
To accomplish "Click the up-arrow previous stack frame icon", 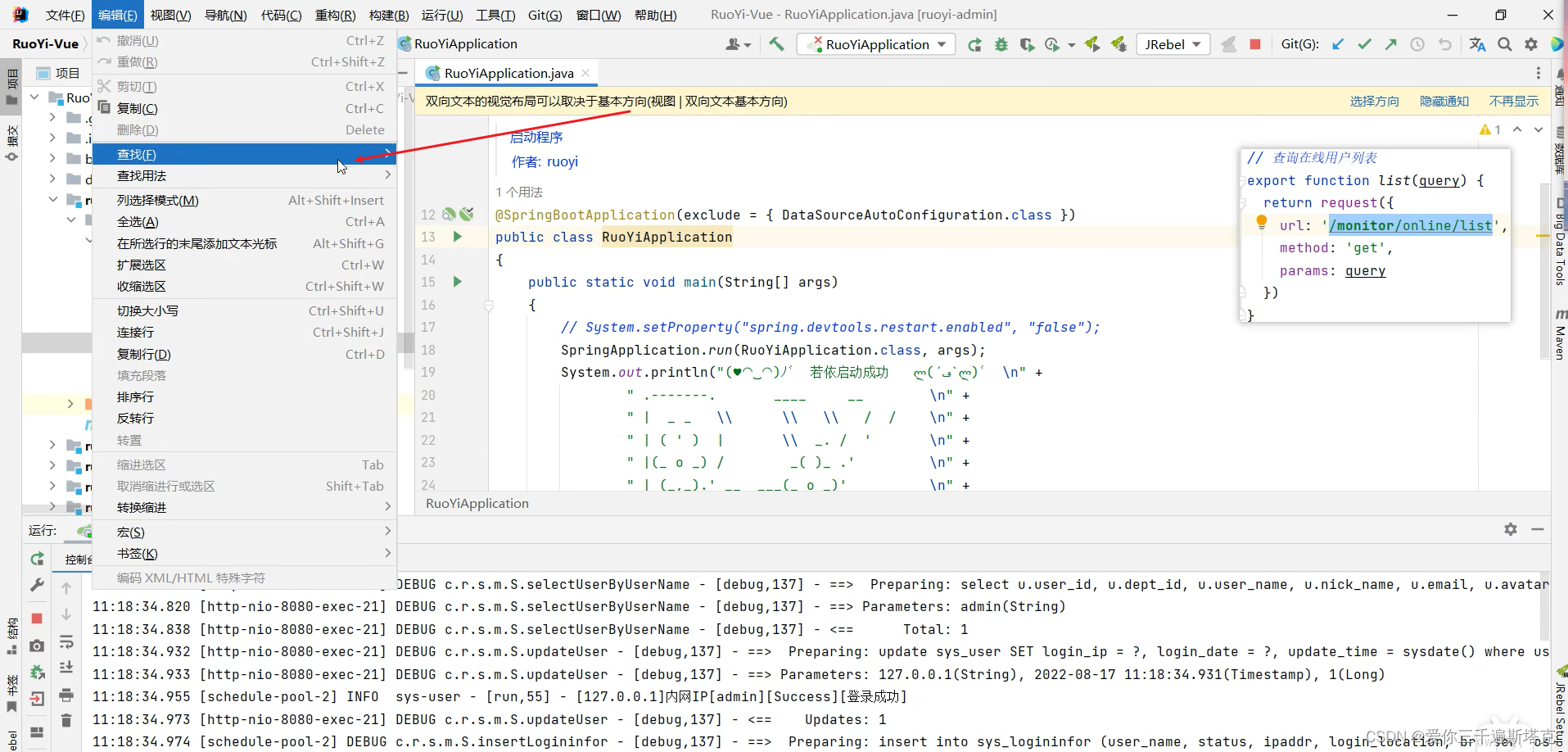I will pyautogui.click(x=66, y=587).
